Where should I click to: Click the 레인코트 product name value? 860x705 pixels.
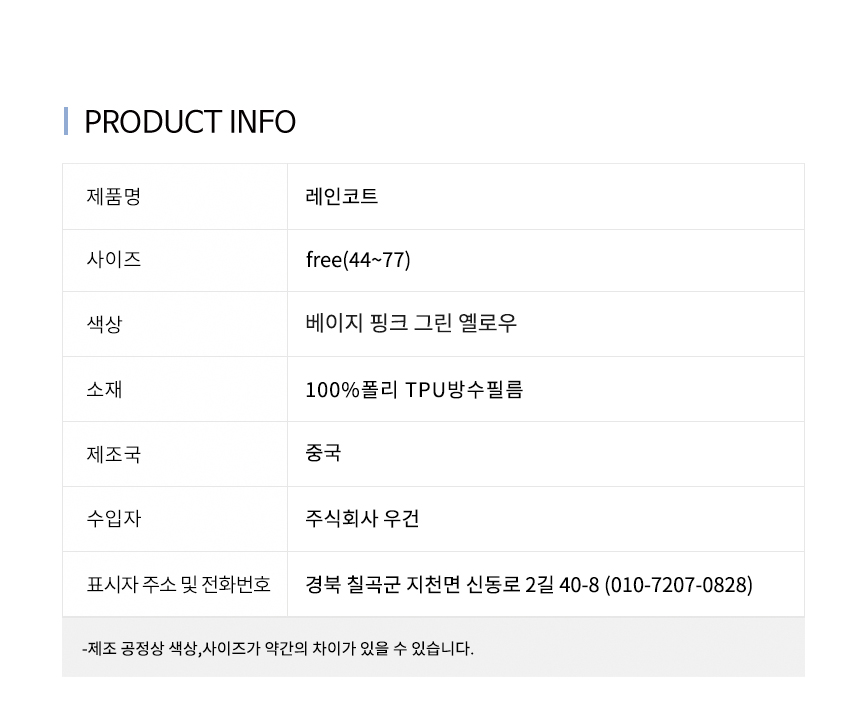(342, 197)
